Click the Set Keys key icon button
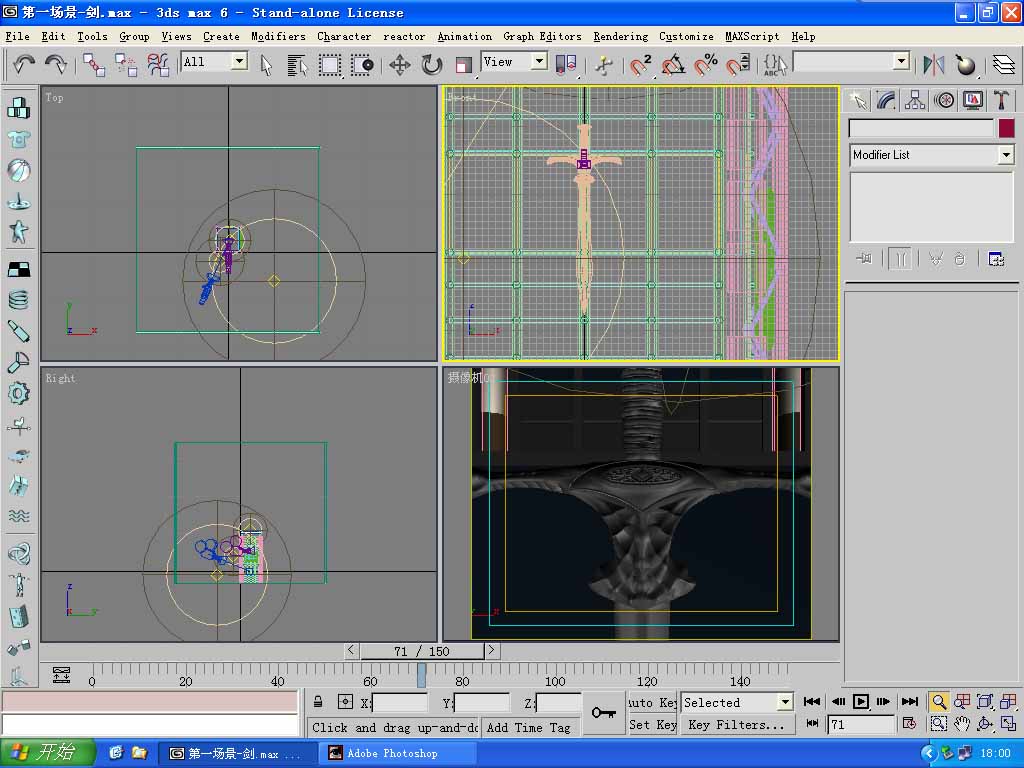This screenshot has width=1024, height=768. [x=603, y=712]
